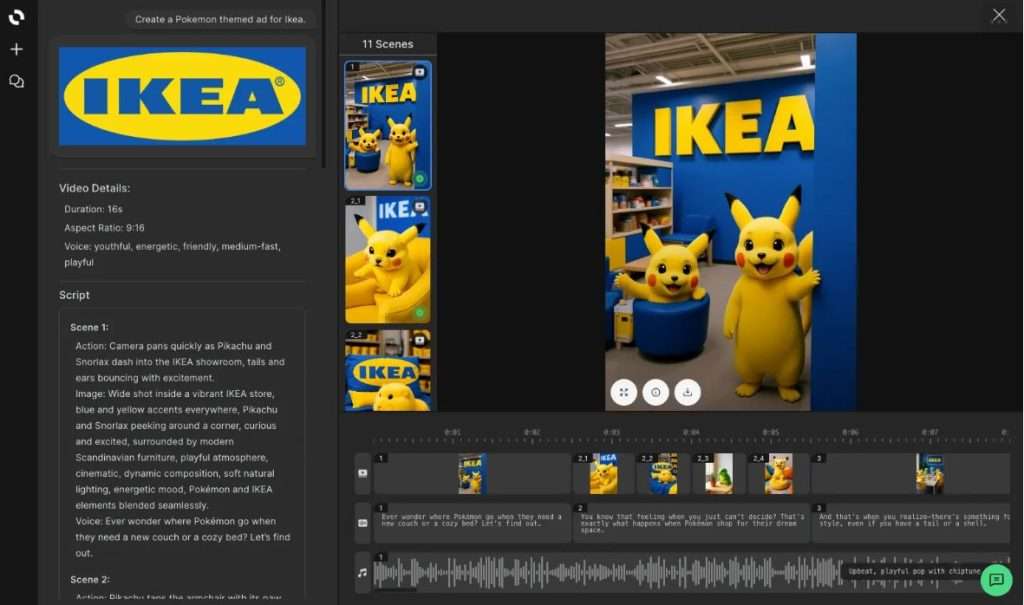
Task: Click the 'Script' heading
Action: [74, 295]
